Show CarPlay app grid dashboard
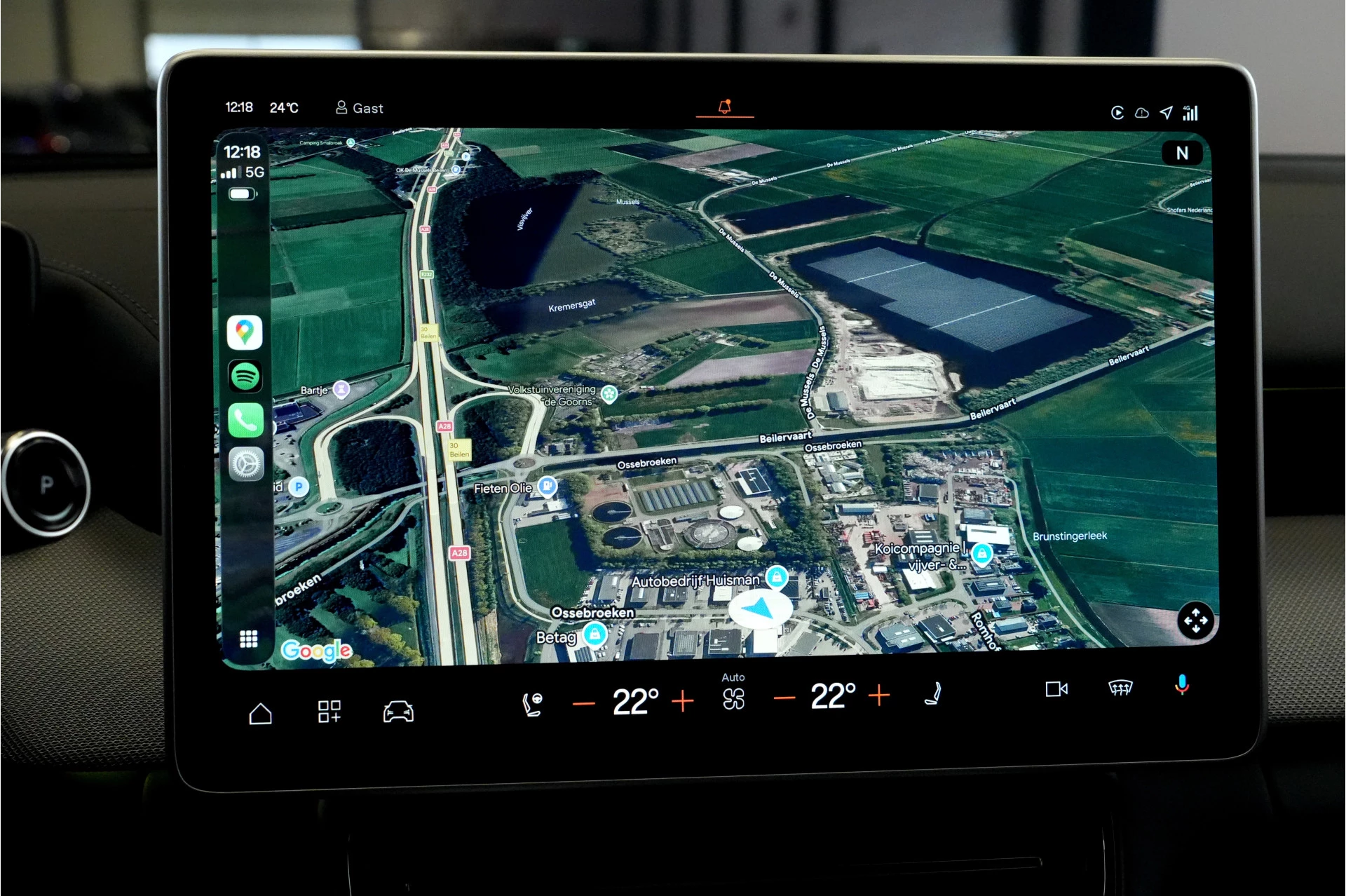The image size is (1346, 896). 248,639
